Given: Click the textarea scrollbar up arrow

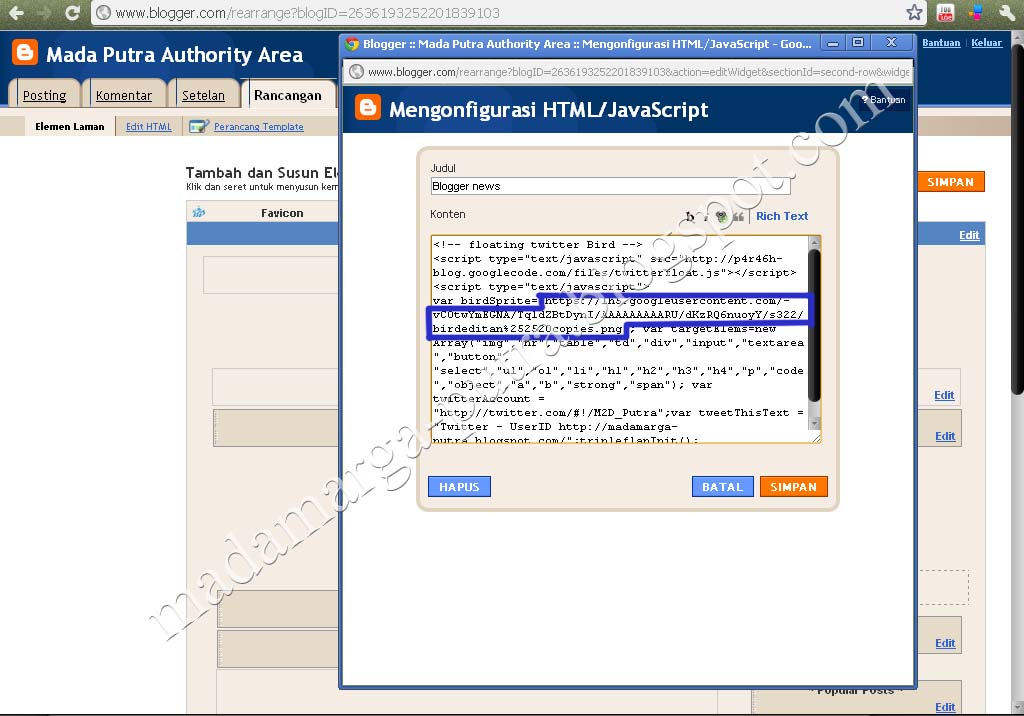Looking at the screenshot, I should tap(814, 243).
